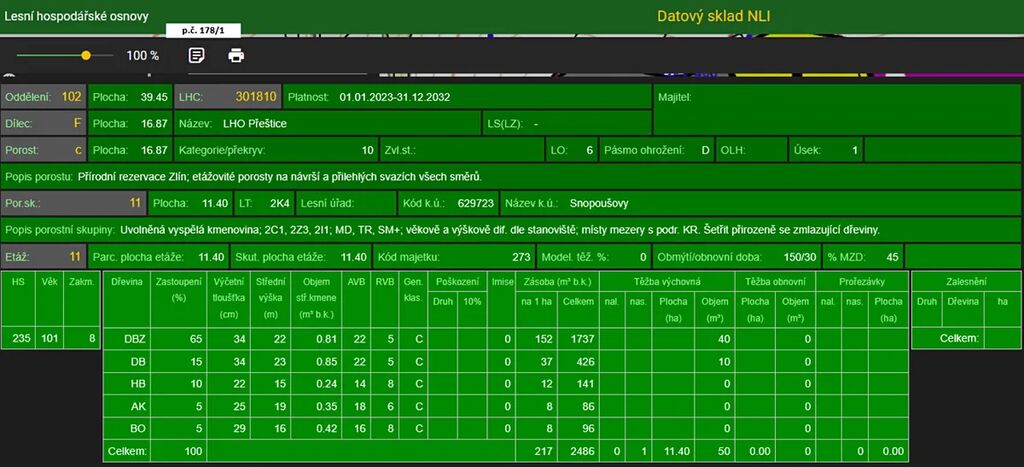Click the 100 % zoom value
This screenshot has width=1024, height=467.
[x=142, y=56]
